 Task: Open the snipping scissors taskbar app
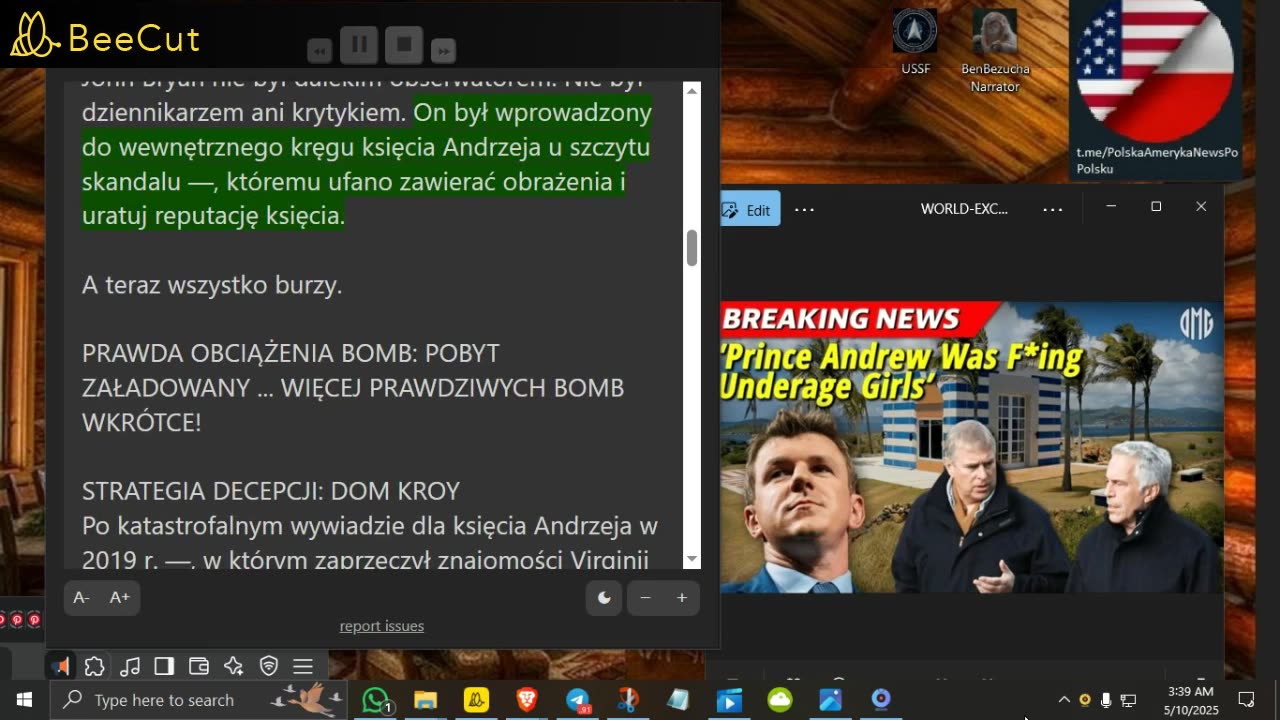pos(628,700)
